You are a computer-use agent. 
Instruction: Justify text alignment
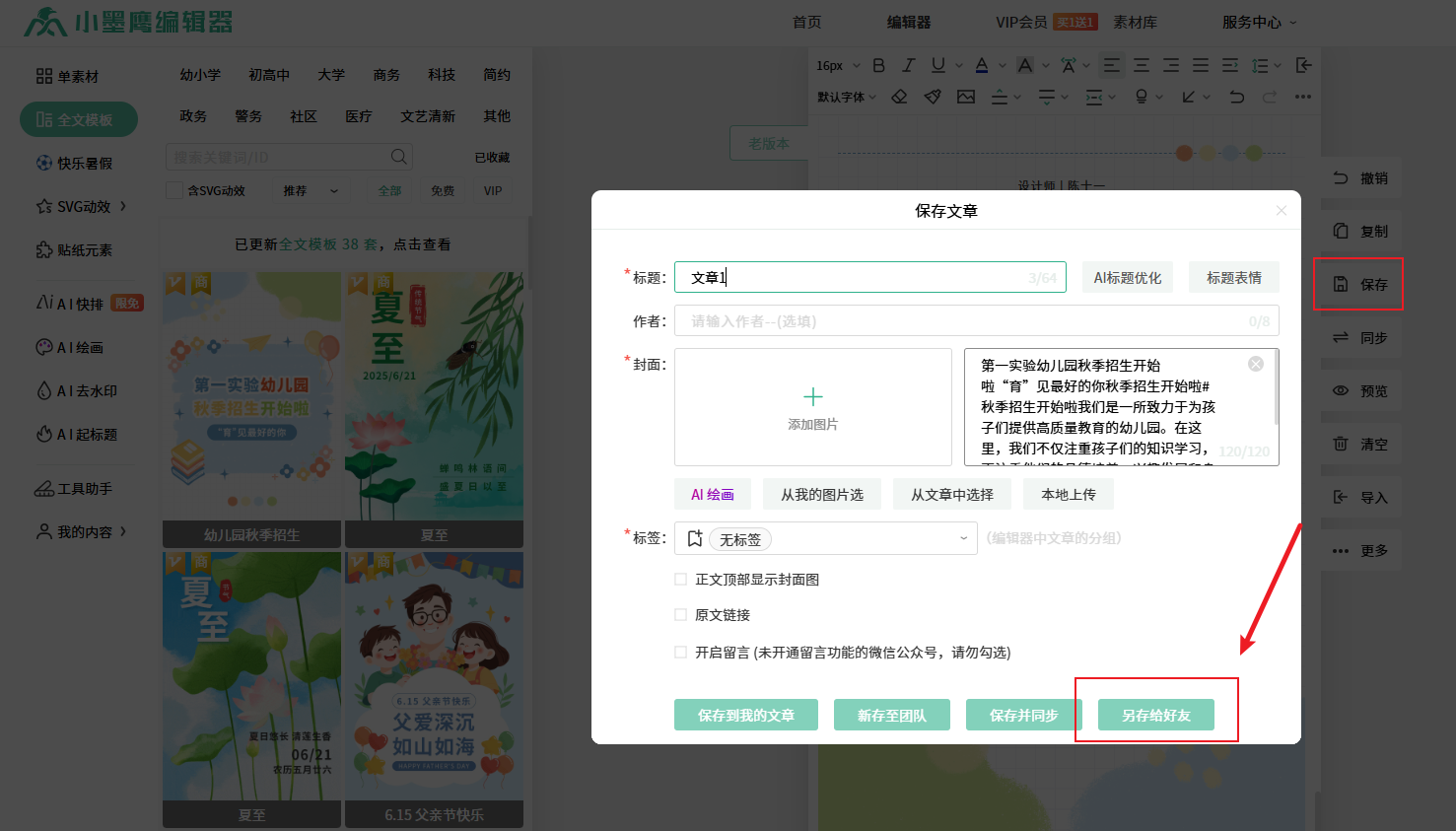click(1201, 65)
